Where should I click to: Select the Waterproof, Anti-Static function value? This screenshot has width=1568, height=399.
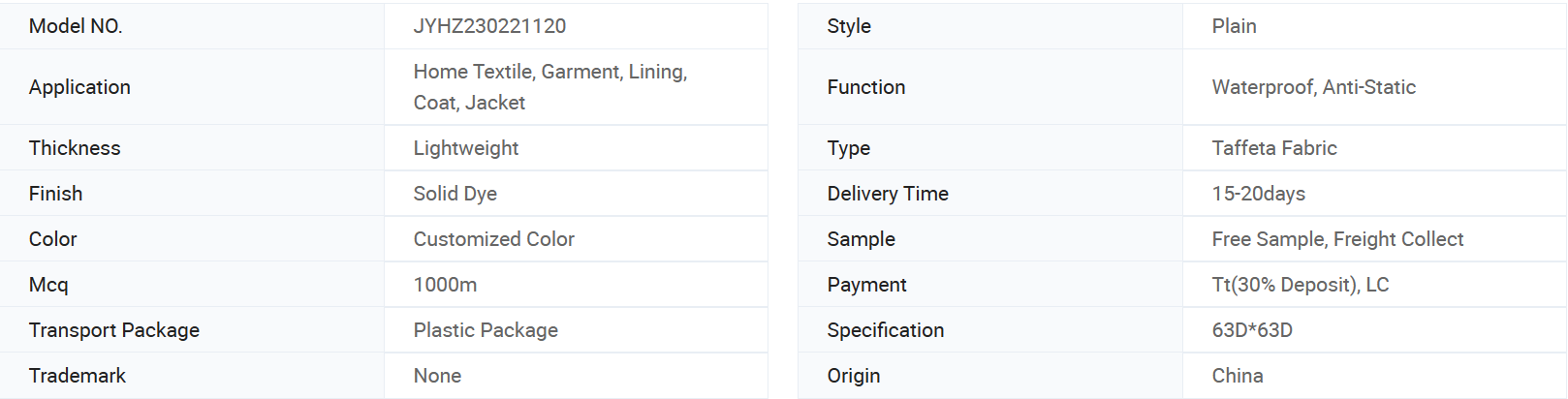point(1314,87)
